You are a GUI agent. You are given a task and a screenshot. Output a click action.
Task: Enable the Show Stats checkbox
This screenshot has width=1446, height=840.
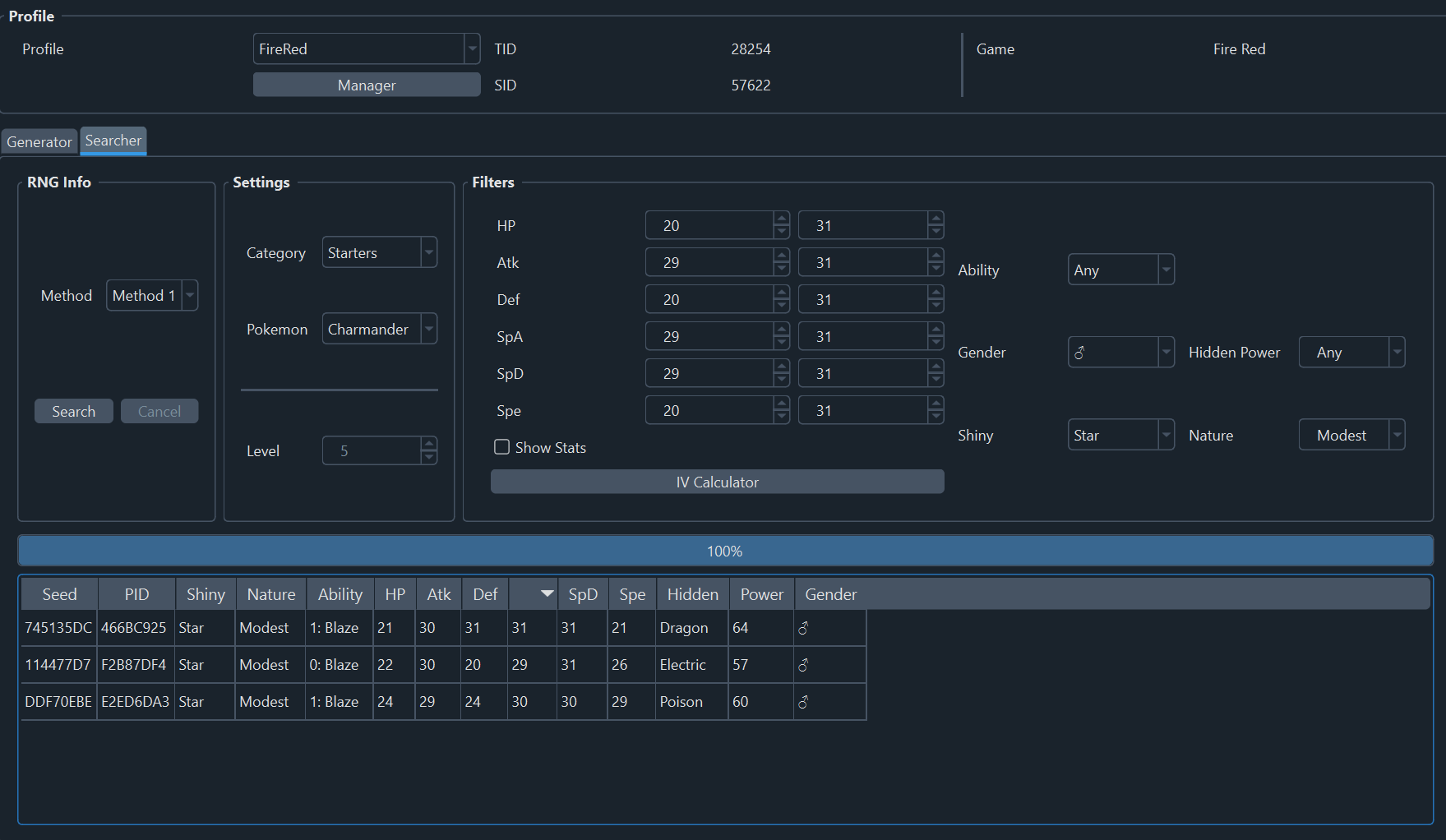click(x=501, y=447)
